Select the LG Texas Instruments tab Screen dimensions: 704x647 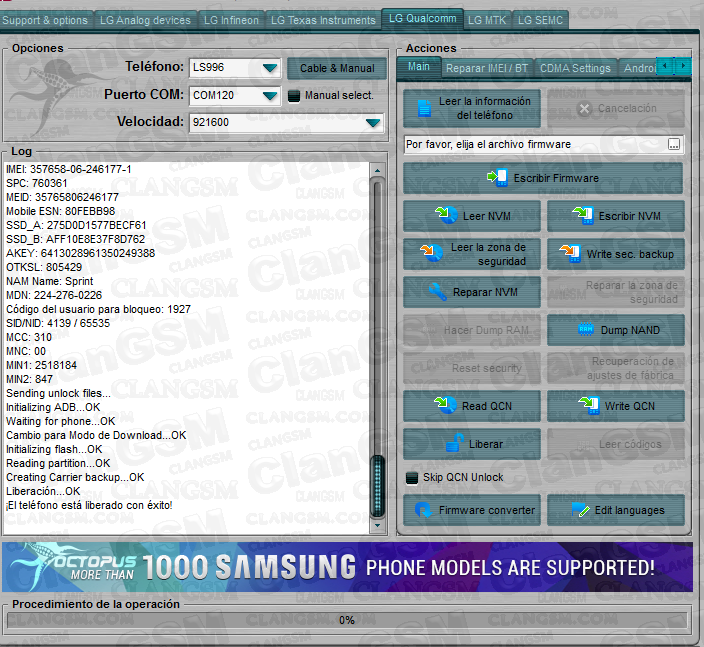coord(323,20)
